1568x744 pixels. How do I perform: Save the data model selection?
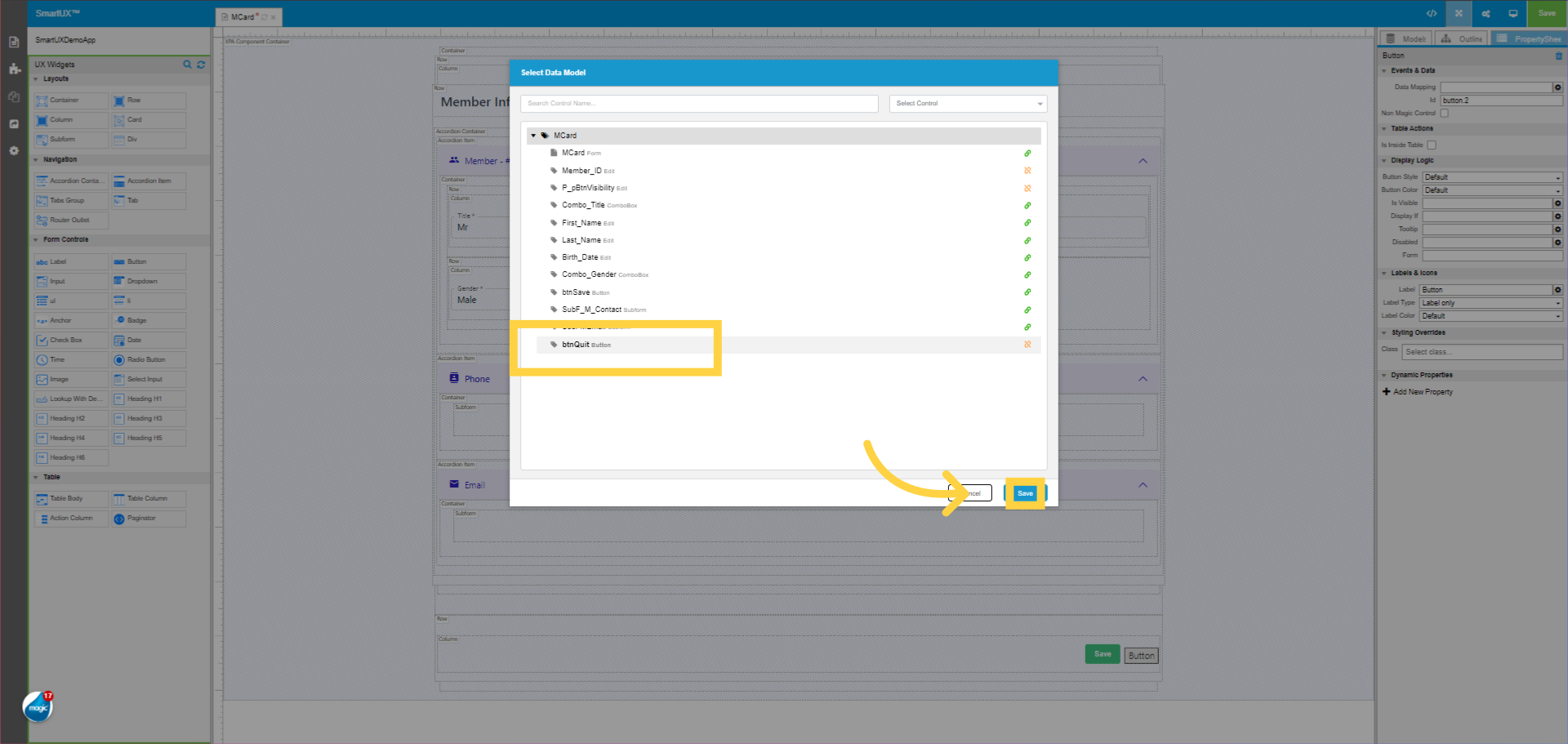[1025, 492]
